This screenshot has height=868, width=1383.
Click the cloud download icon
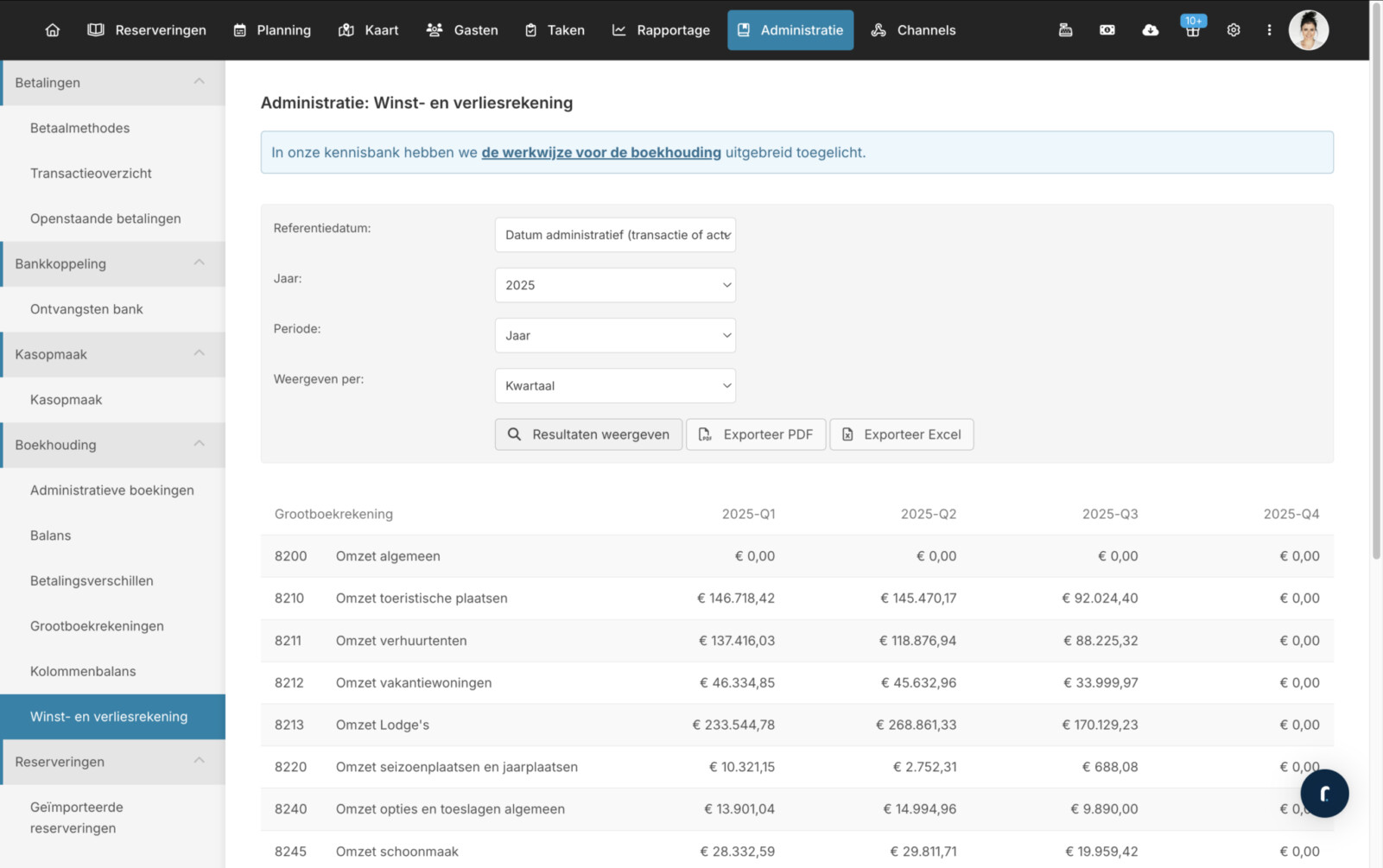(x=1150, y=30)
